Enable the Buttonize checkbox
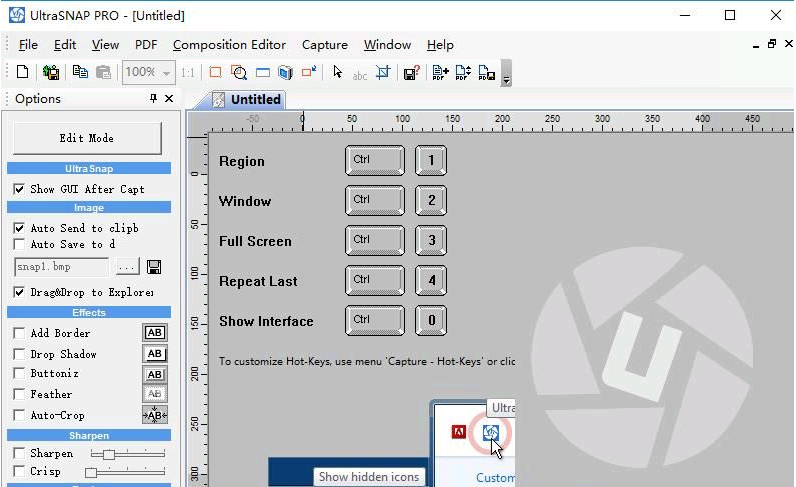This screenshot has width=796, height=487. [19, 373]
